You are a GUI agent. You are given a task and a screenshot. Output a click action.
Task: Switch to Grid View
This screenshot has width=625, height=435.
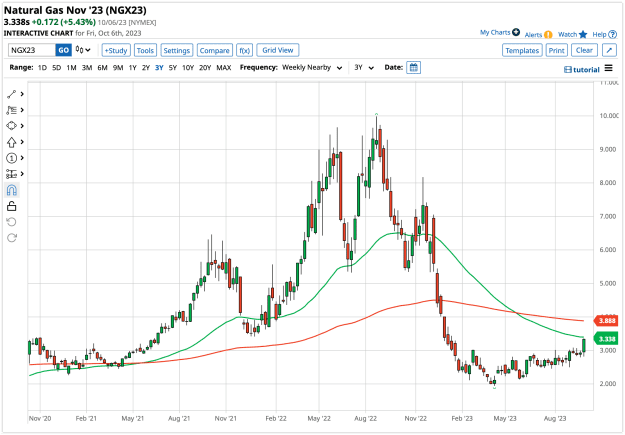[278, 50]
